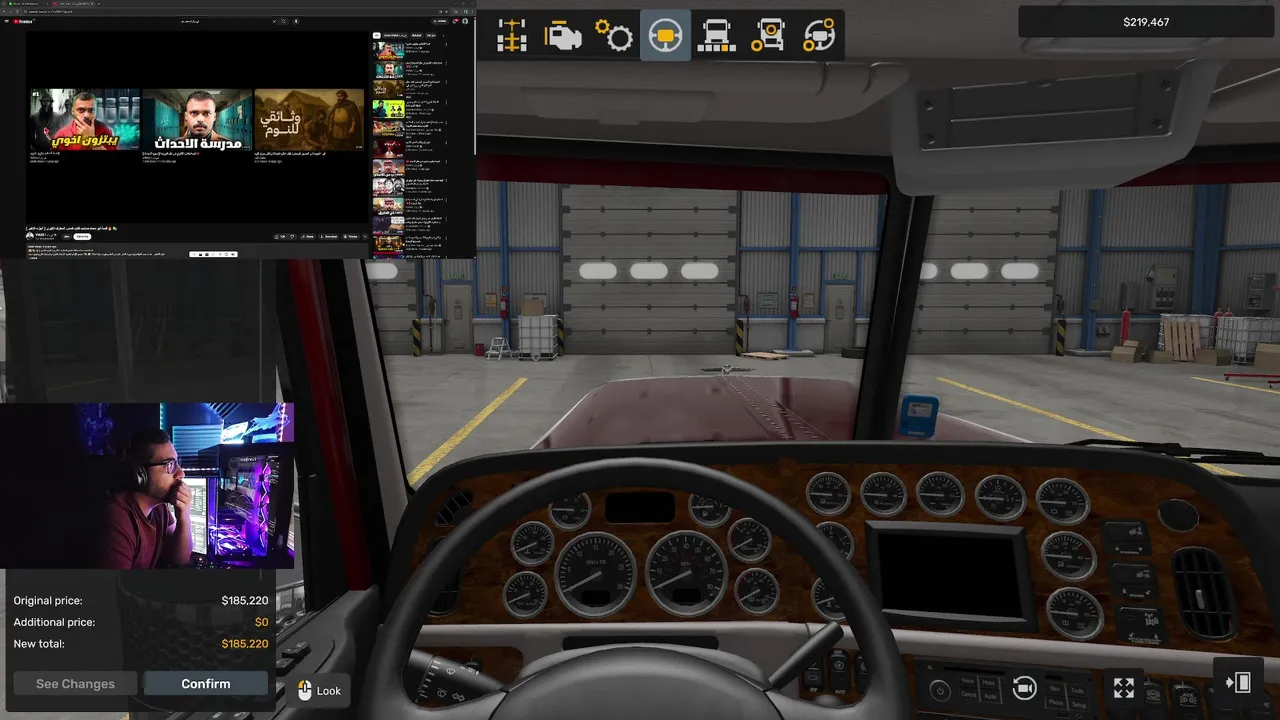Select the 'All' chip above suggested videos
Viewport: 1280px width, 720px height.
coord(377,35)
